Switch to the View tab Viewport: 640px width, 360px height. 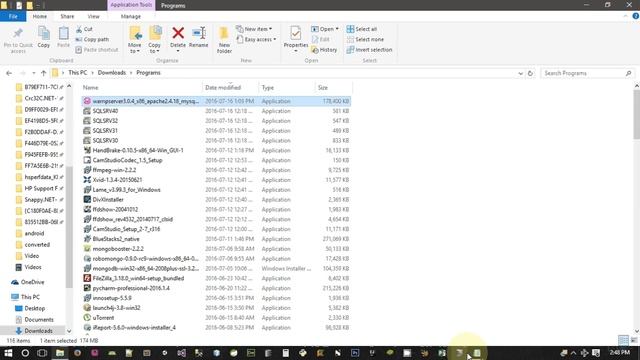(x=93, y=16)
